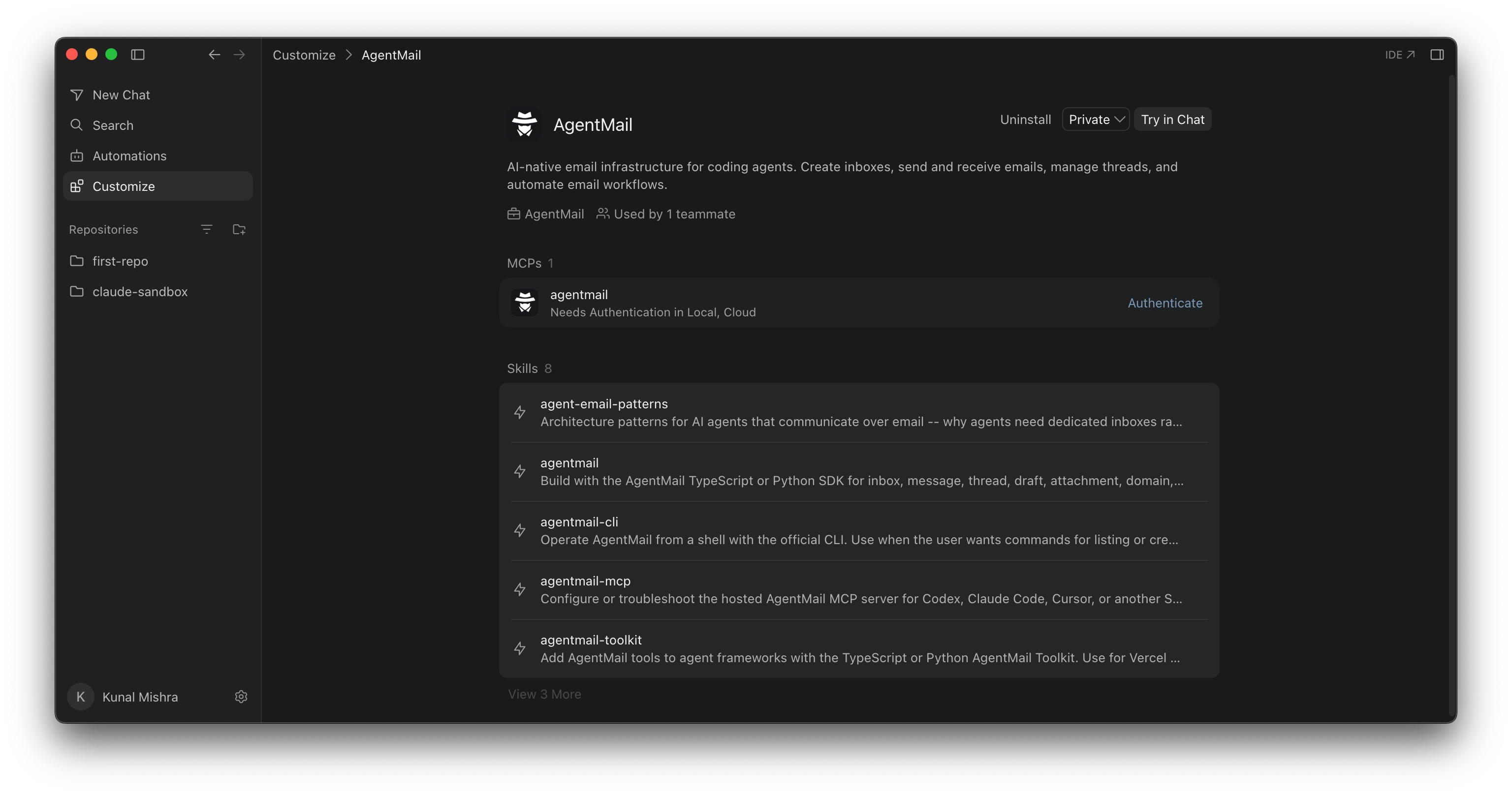Screen dimensions: 1512x796
Task: Open the claude-sandbox repository
Action: click(x=158, y=292)
